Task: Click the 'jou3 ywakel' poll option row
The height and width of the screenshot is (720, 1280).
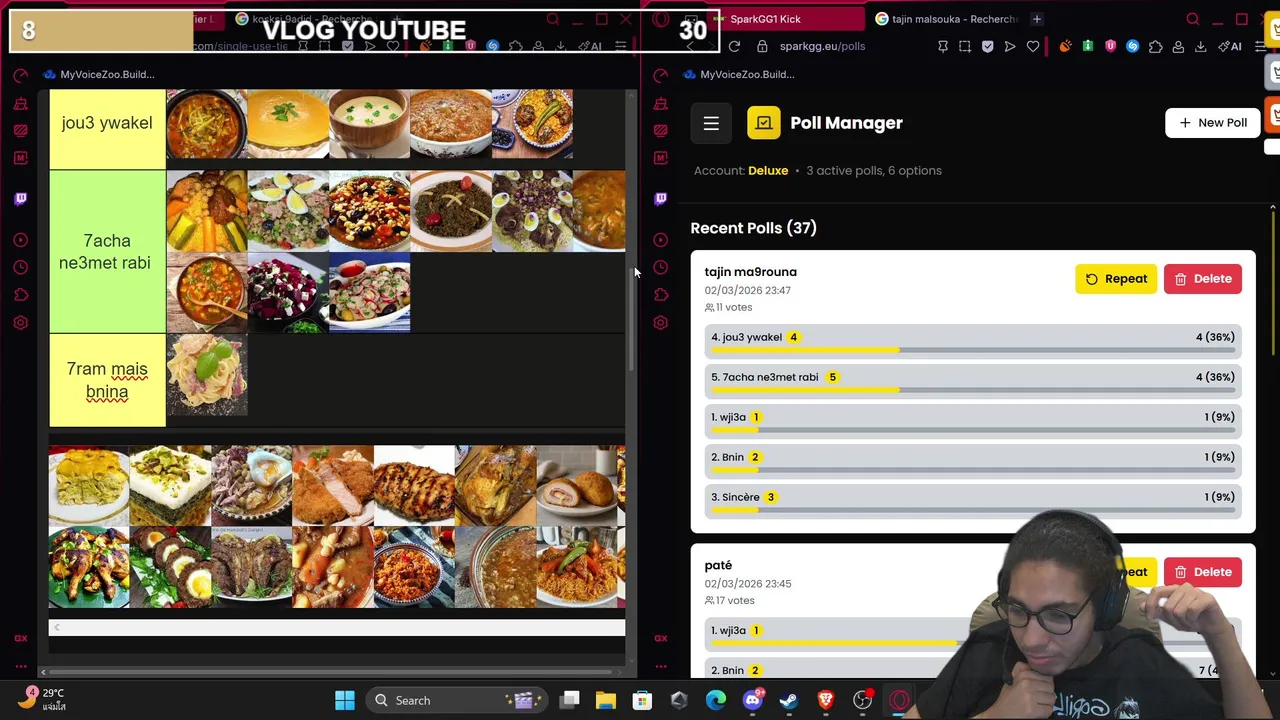Action: [973, 343]
